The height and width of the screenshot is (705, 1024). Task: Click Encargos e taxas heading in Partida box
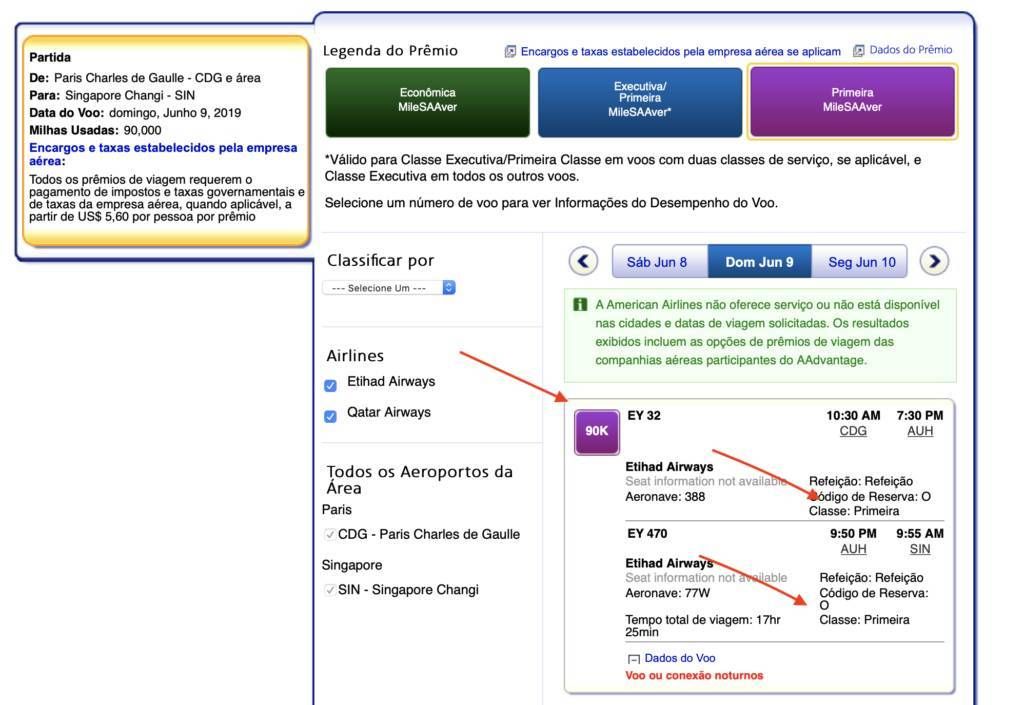[163, 154]
